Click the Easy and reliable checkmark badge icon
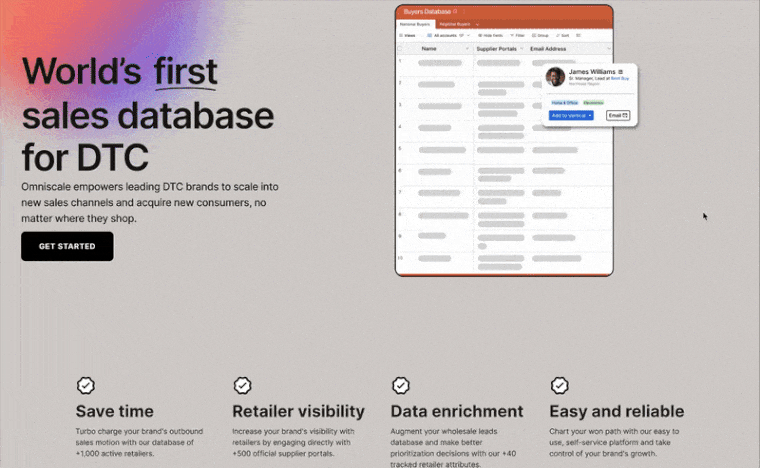The width and height of the screenshot is (760, 468). click(x=559, y=386)
